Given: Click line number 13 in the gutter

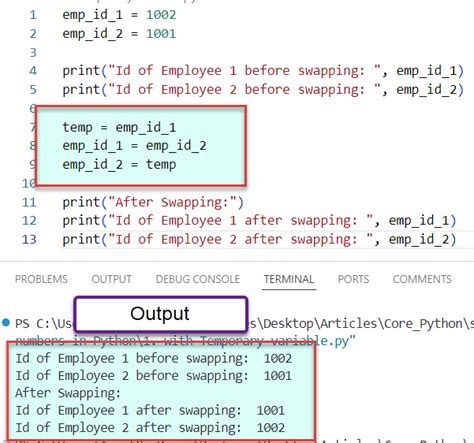Looking at the screenshot, I should [29, 239].
